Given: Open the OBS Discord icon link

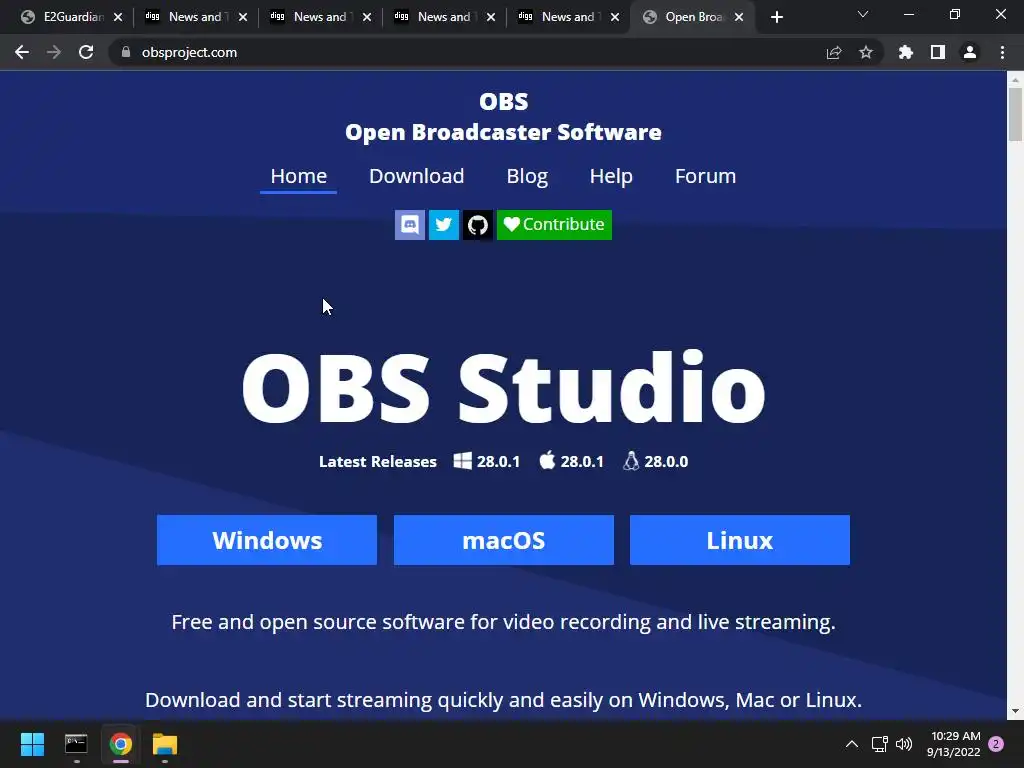Looking at the screenshot, I should 409,225.
